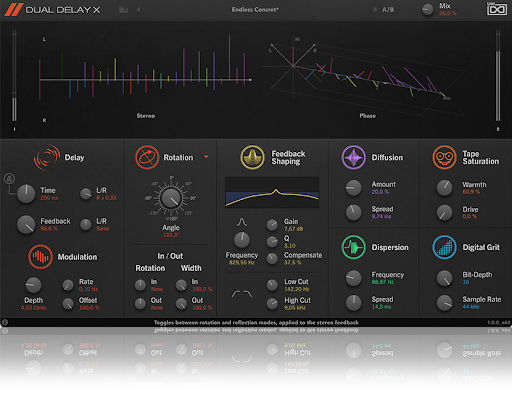Click the Dispersion Spread knob

(353, 303)
